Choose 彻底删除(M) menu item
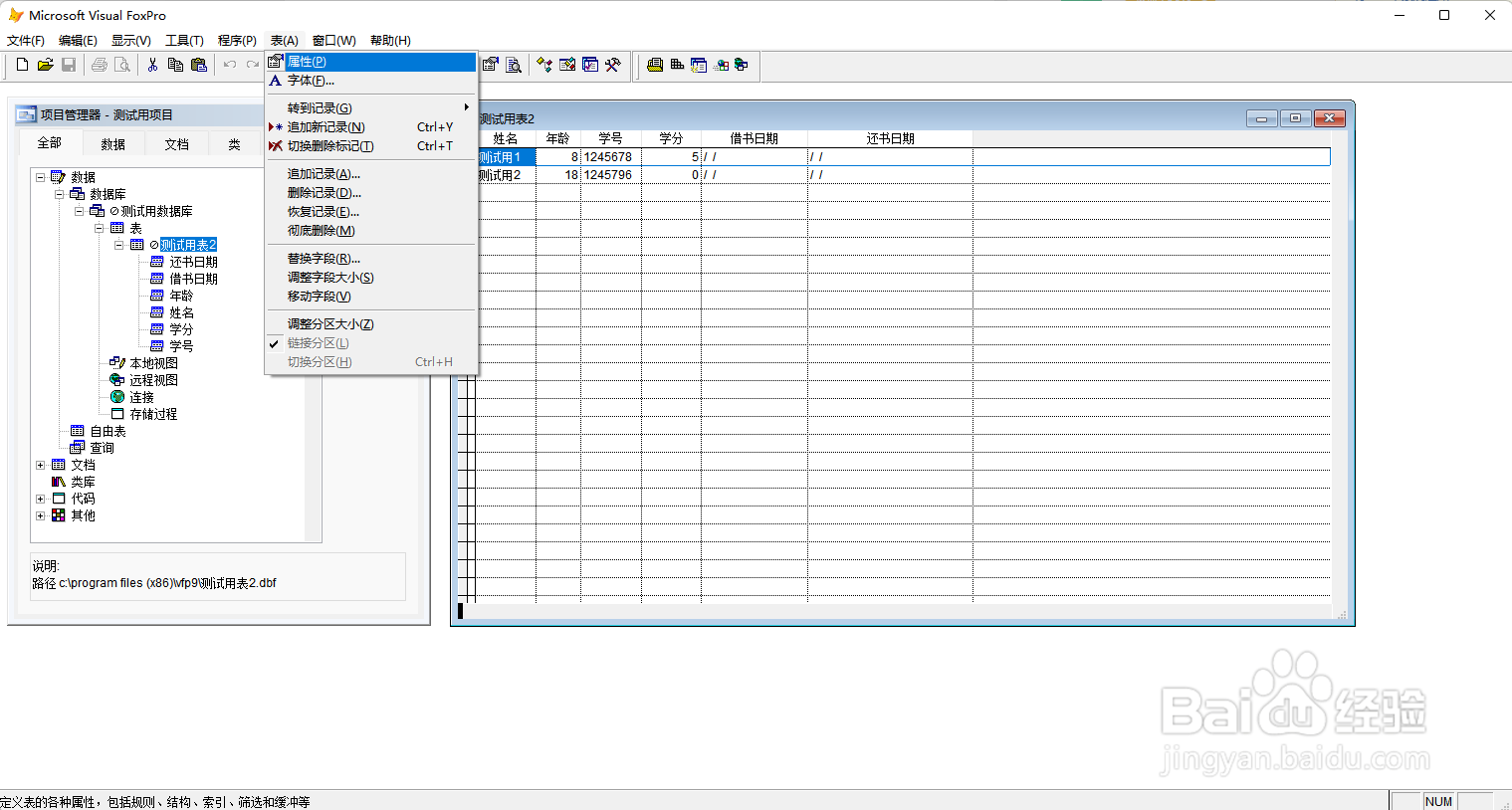 (x=371, y=231)
